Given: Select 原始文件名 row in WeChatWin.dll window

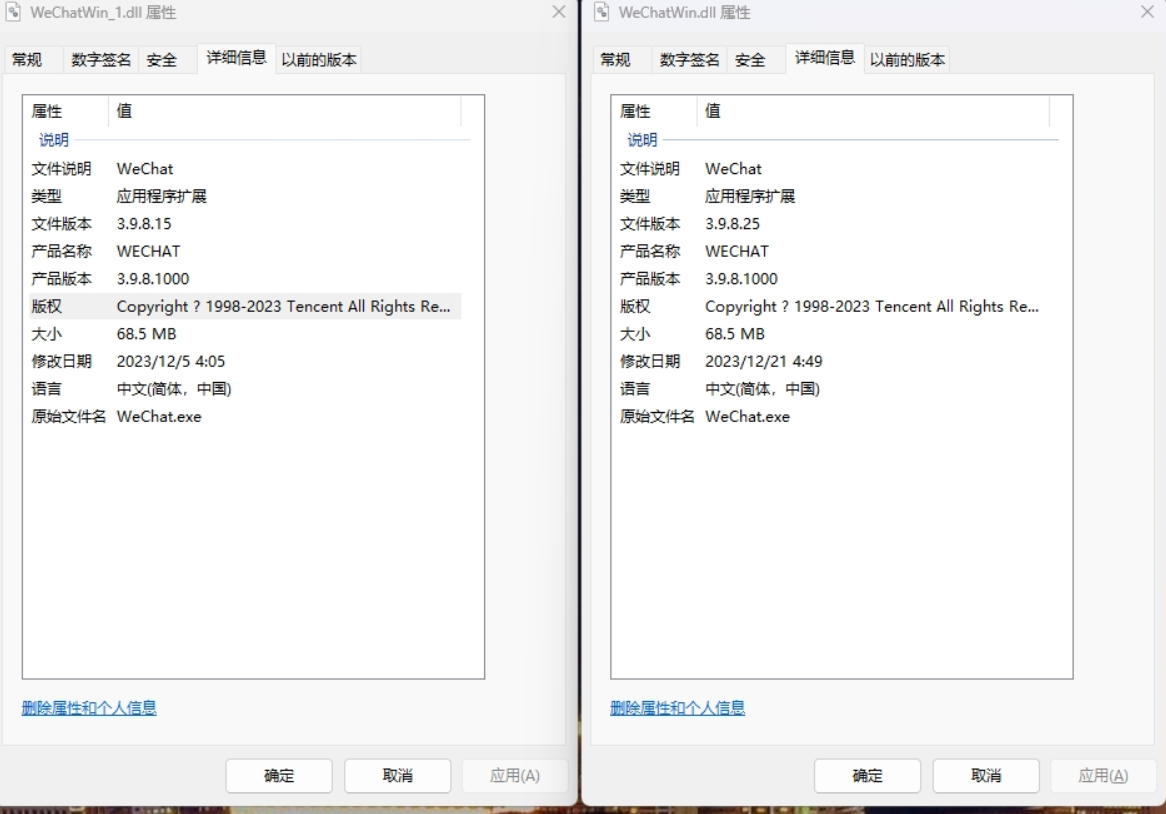Looking at the screenshot, I should [x=833, y=416].
